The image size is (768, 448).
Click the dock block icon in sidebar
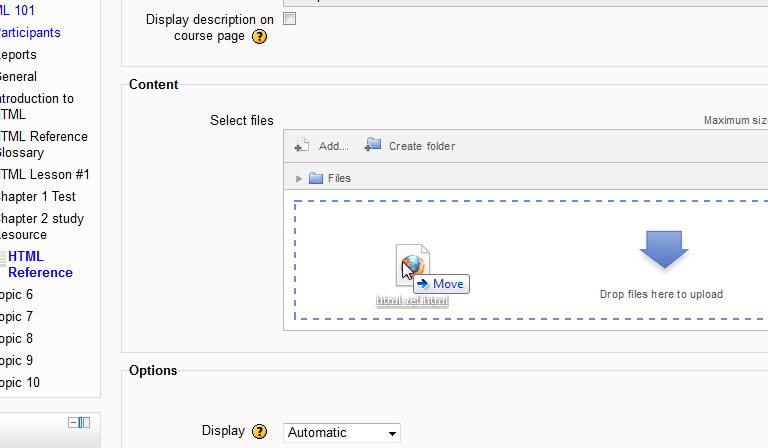coord(85,422)
